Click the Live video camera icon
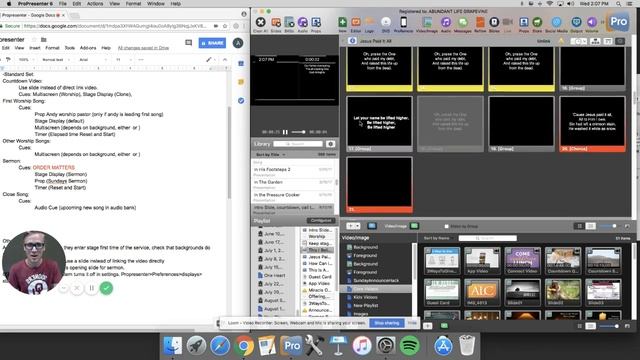This screenshot has width=640, height=360. pos(508,22)
